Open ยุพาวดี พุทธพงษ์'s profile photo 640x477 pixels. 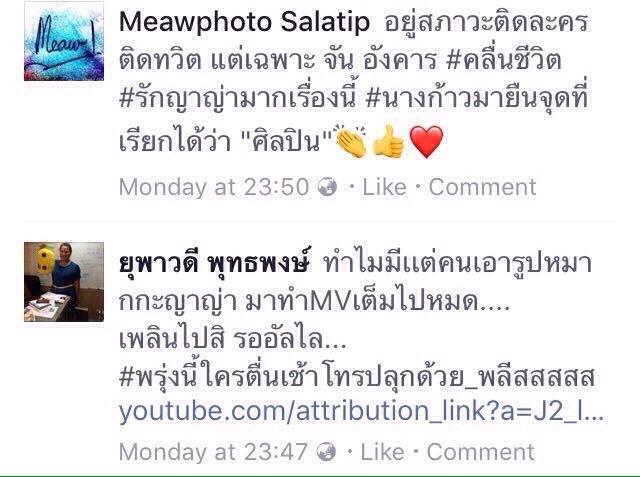[x=64, y=282]
